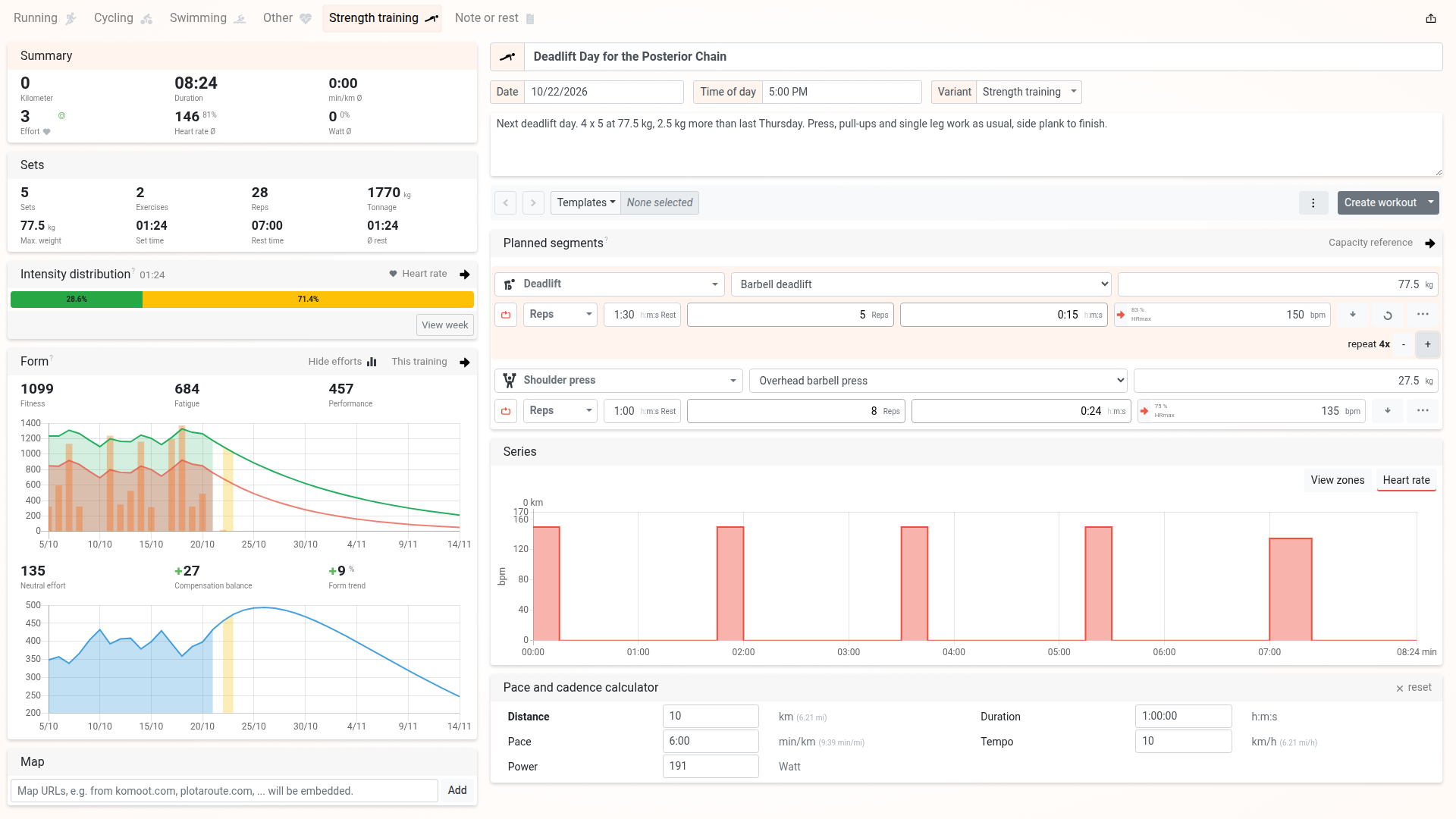This screenshot has height=819, width=1456.
Task: Expand the Create workout dropdown arrow
Action: [1431, 202]
